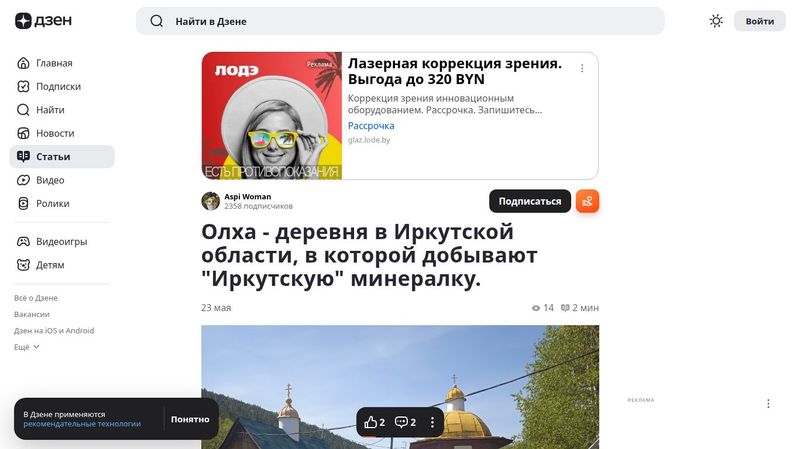Toggle the light/dark theme sun icon

716,21
